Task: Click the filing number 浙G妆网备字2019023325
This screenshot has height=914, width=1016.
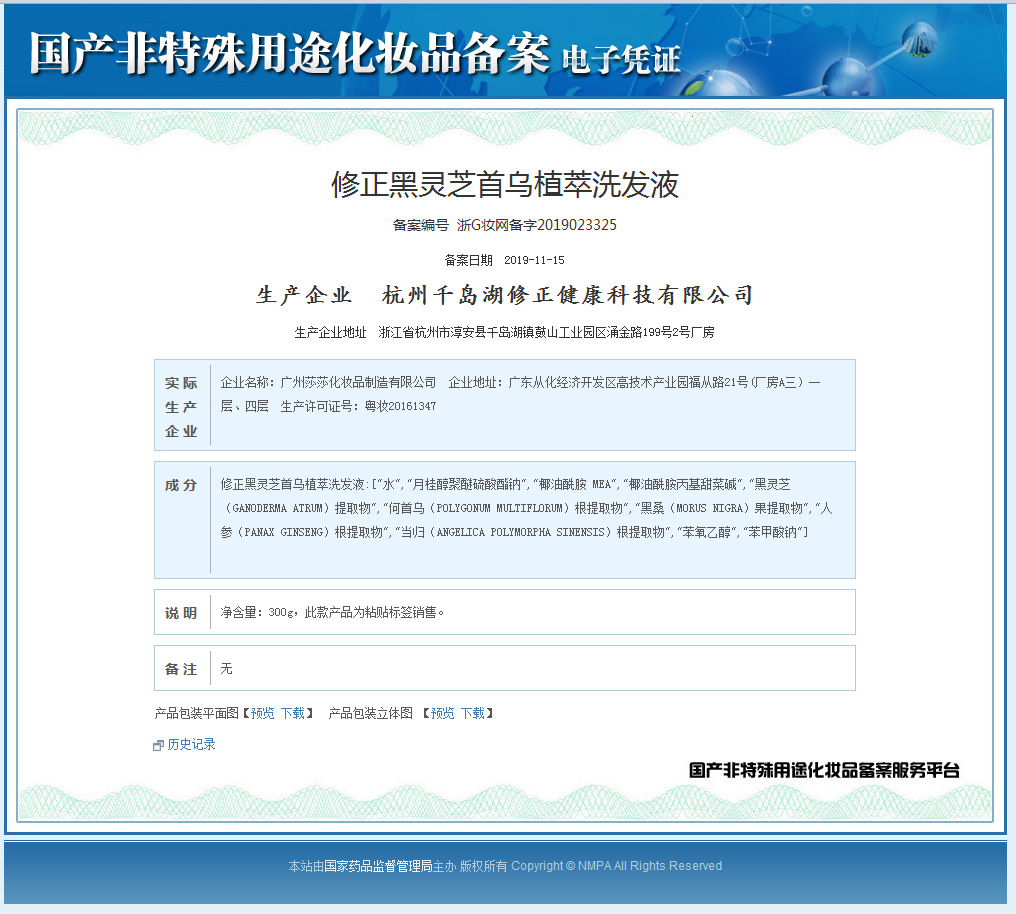Action: (x=536, y=225)
